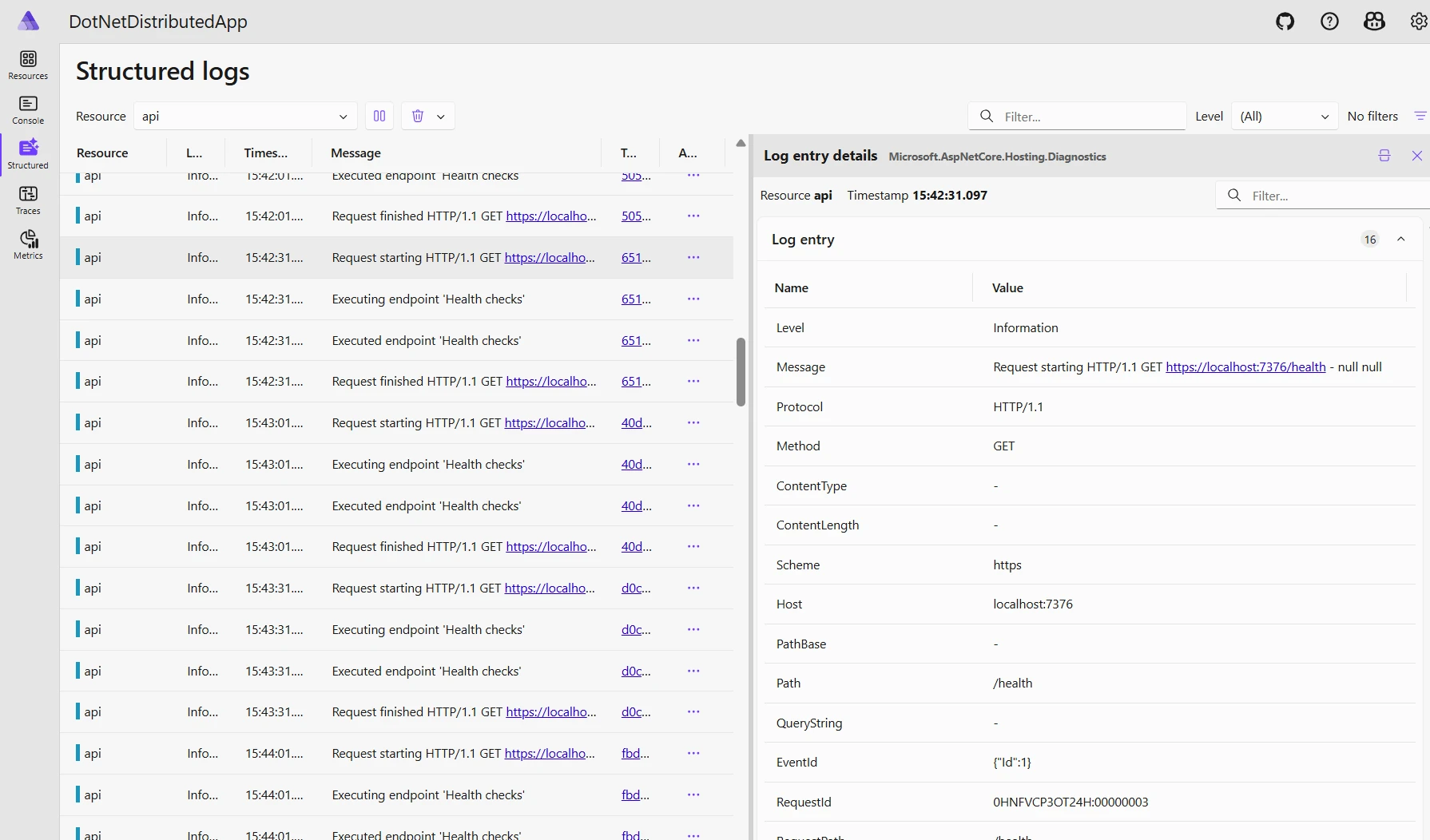The height and width of the screenshot is (840, 1430).
Task: Open the Resource dropdown showing api
Action: [244, 116]
